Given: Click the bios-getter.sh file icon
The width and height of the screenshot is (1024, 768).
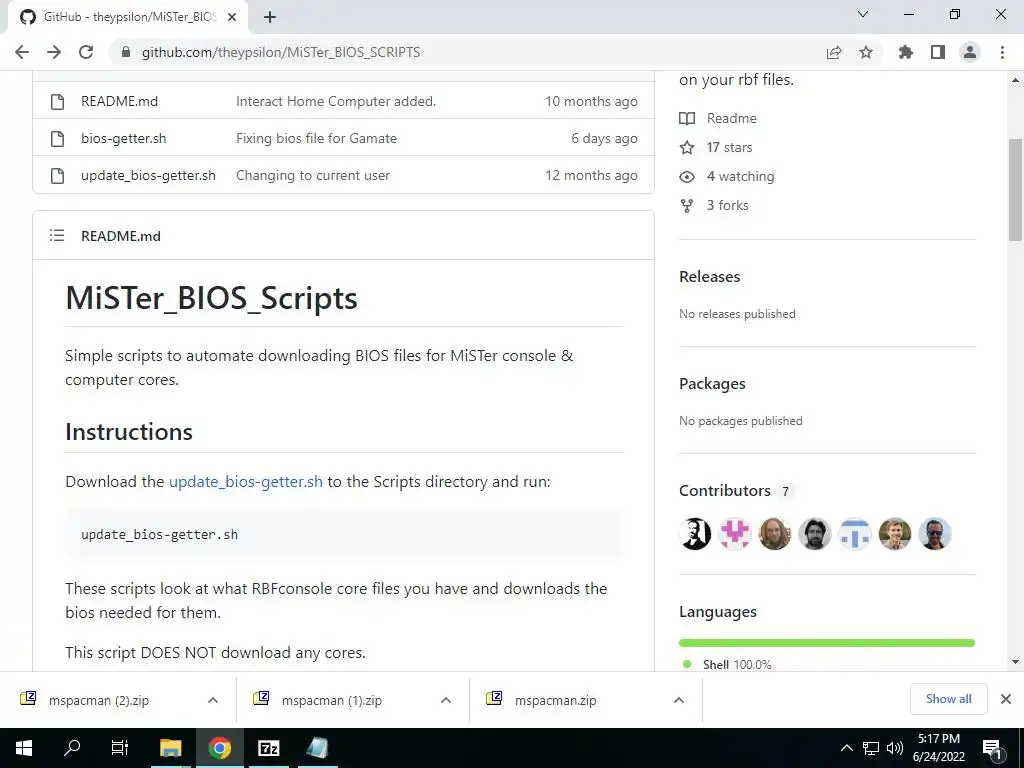Looking at the screenshot, I should tap(57, 138).
